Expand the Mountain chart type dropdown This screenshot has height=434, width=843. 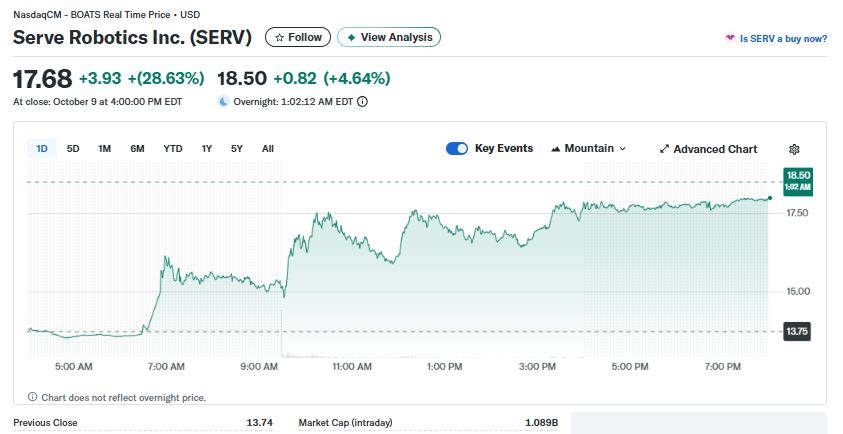pyautogui.click(x=588, y=149)
